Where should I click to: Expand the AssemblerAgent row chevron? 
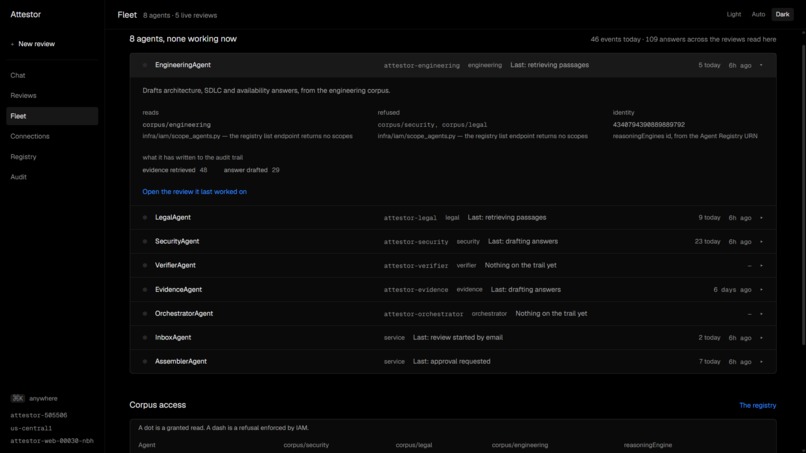point(761,362)
